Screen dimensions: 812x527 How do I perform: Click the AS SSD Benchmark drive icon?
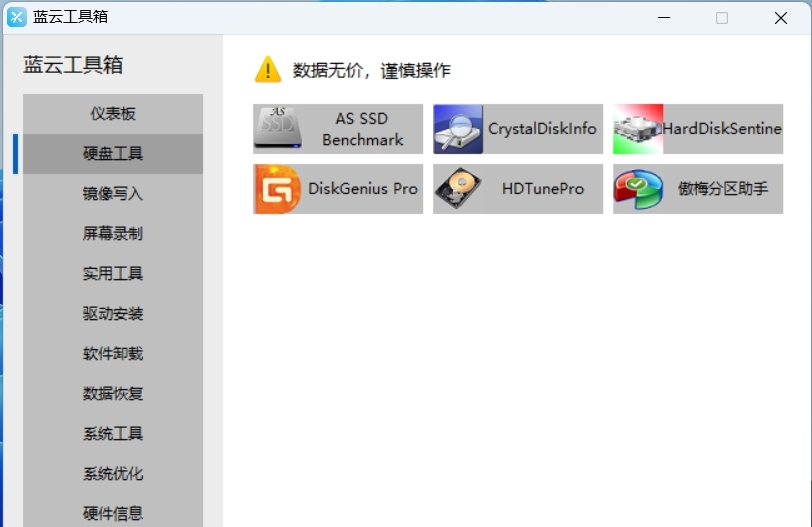tap(278, 129)
